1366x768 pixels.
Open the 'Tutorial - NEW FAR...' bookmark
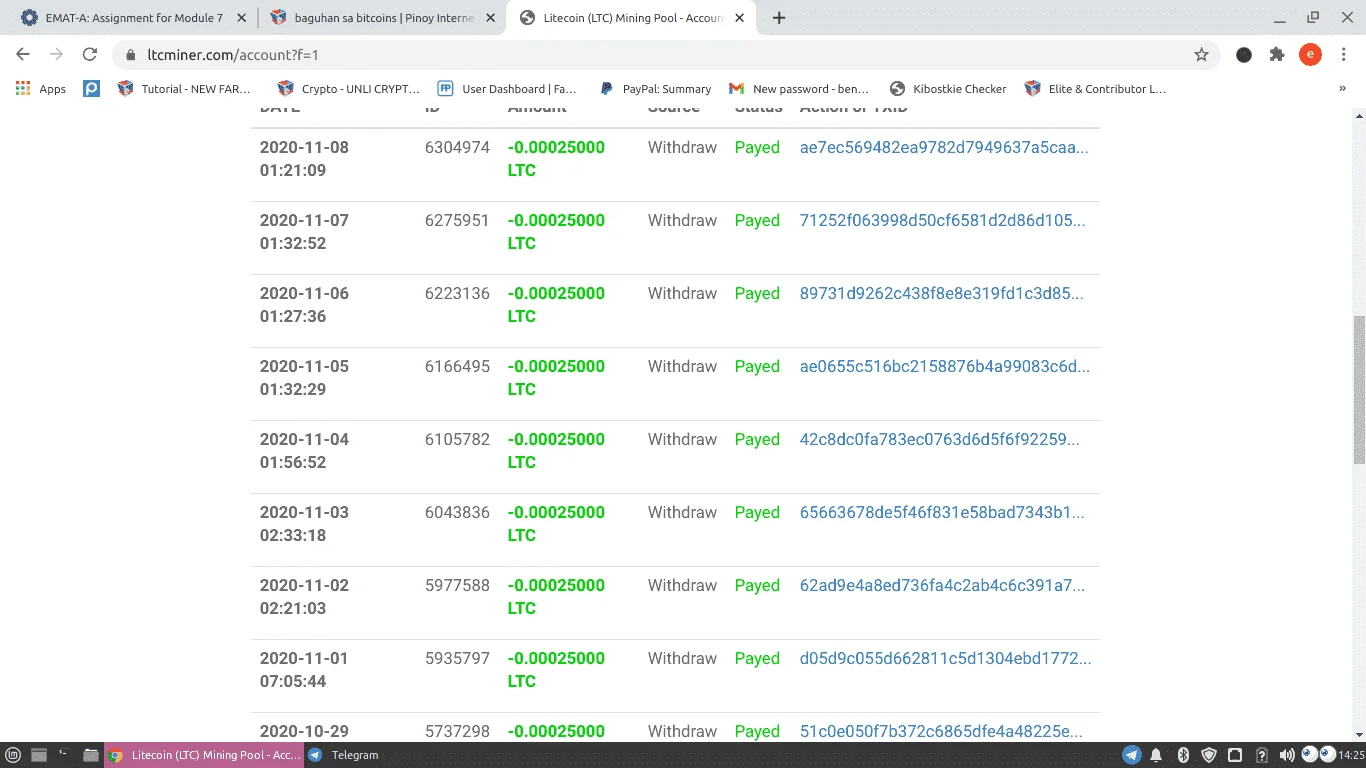(184, 89)
